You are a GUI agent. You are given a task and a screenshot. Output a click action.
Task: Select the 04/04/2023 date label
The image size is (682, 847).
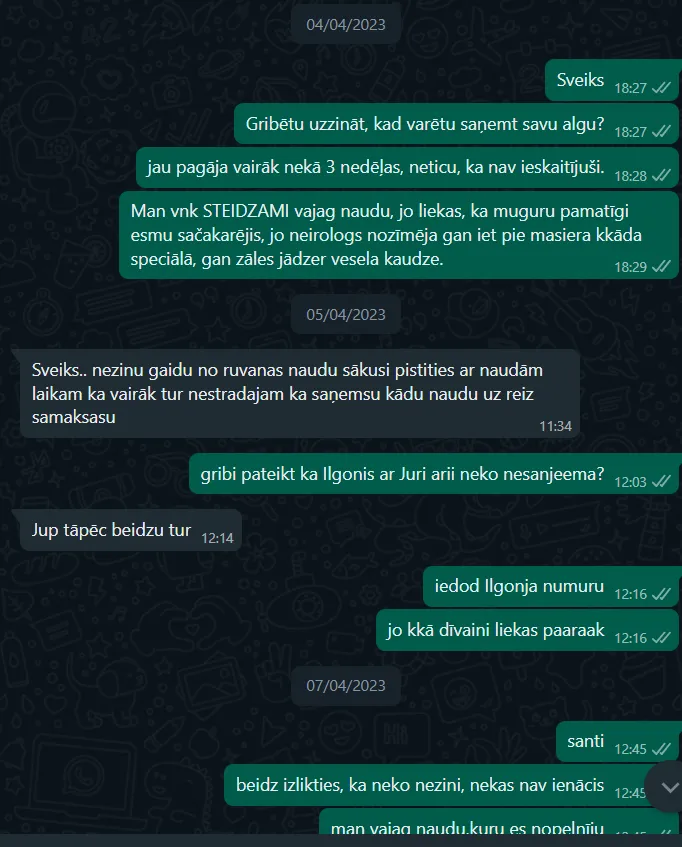coord(346,25)
